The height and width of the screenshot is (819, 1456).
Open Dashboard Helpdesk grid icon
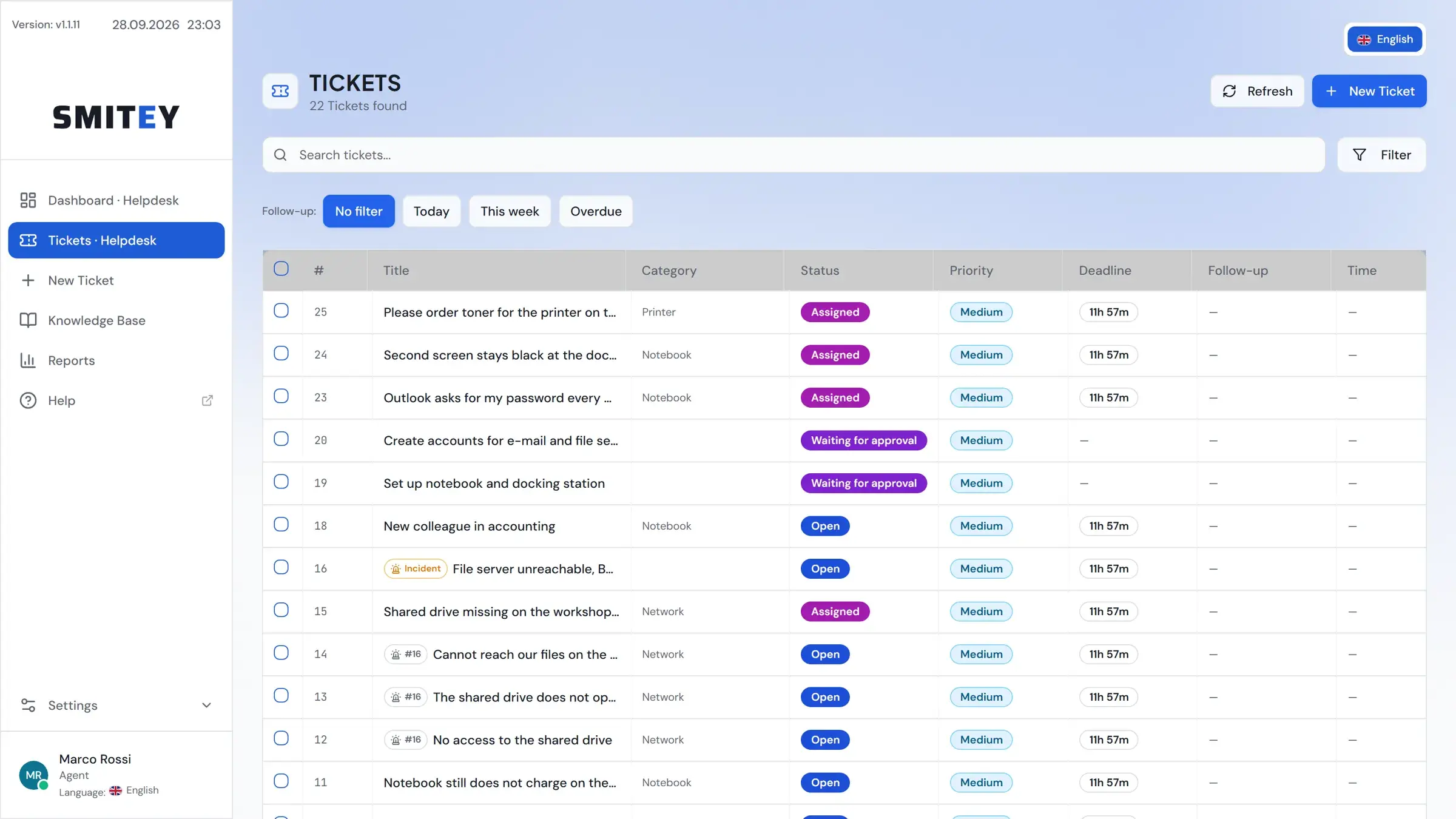28,200
